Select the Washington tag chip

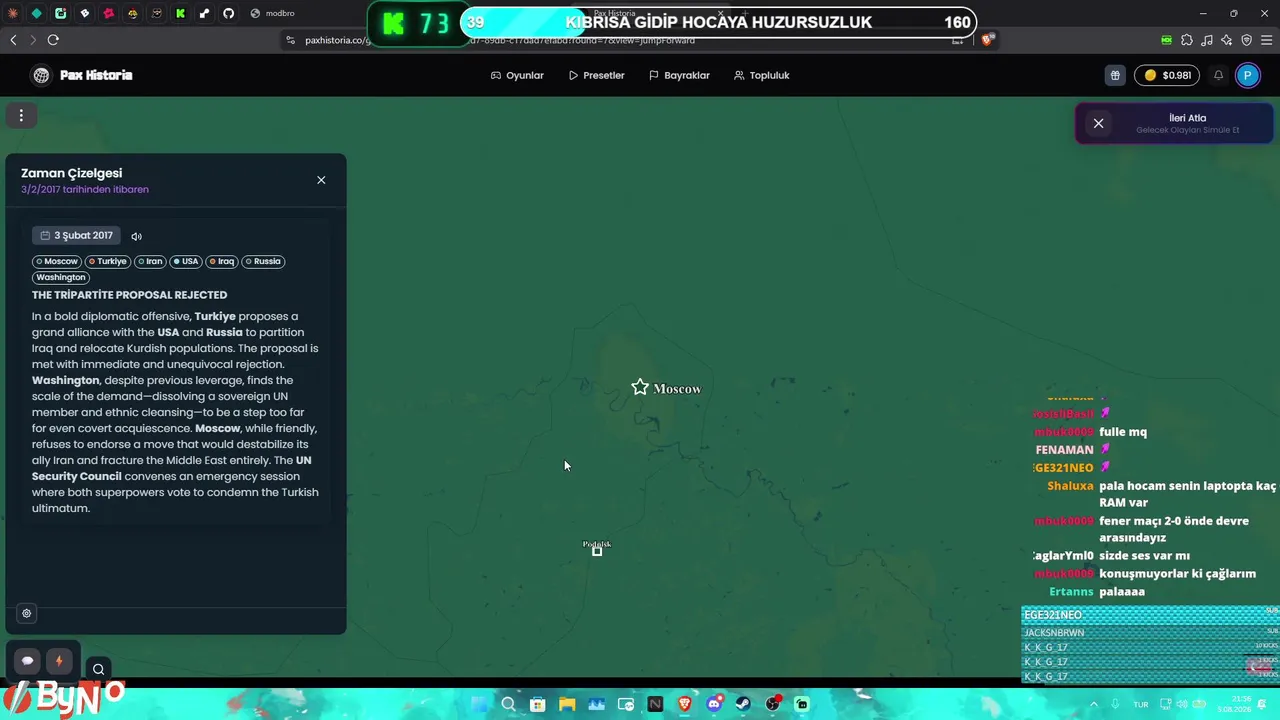click(x=61, y=277)
